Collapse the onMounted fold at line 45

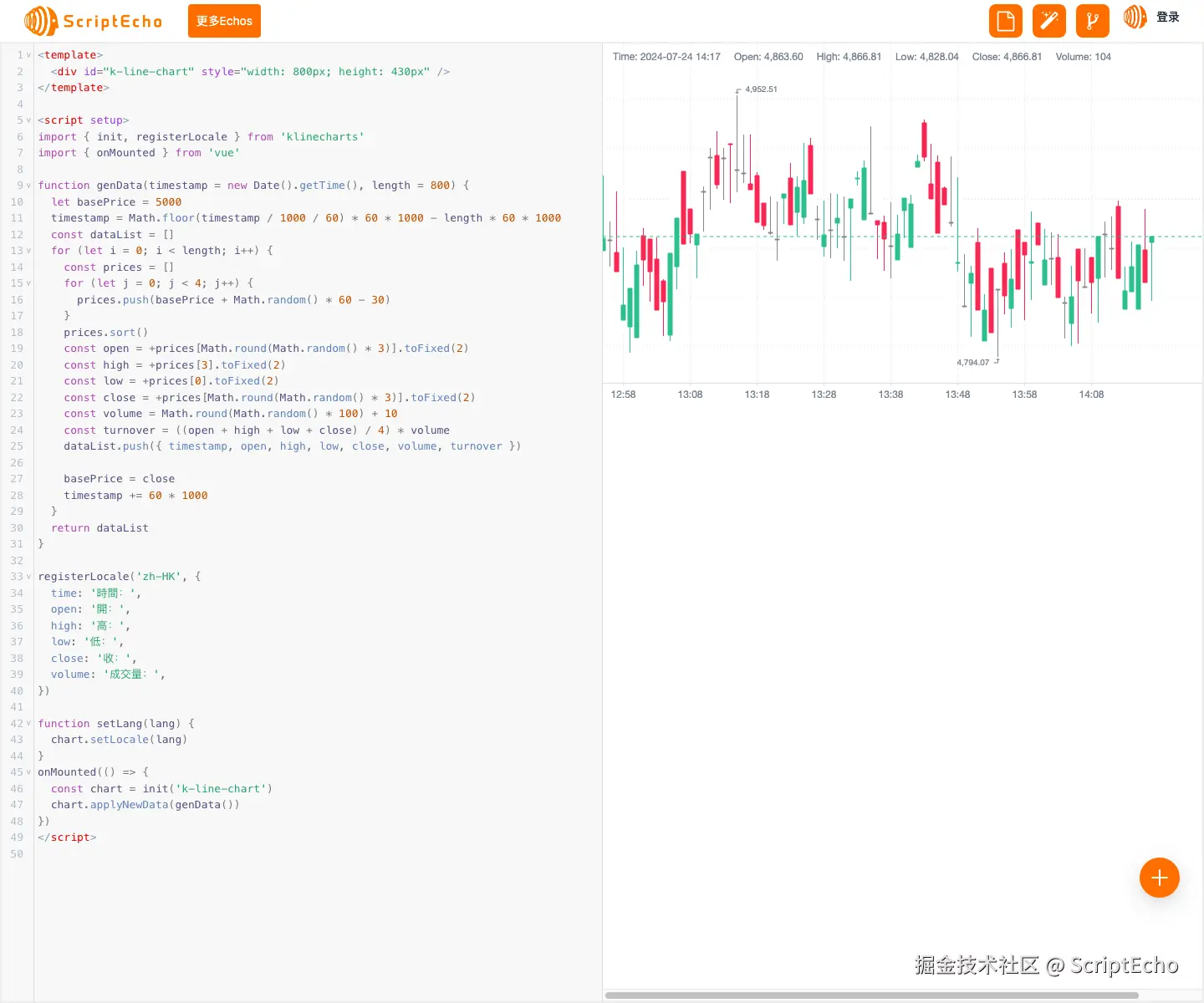29,772
